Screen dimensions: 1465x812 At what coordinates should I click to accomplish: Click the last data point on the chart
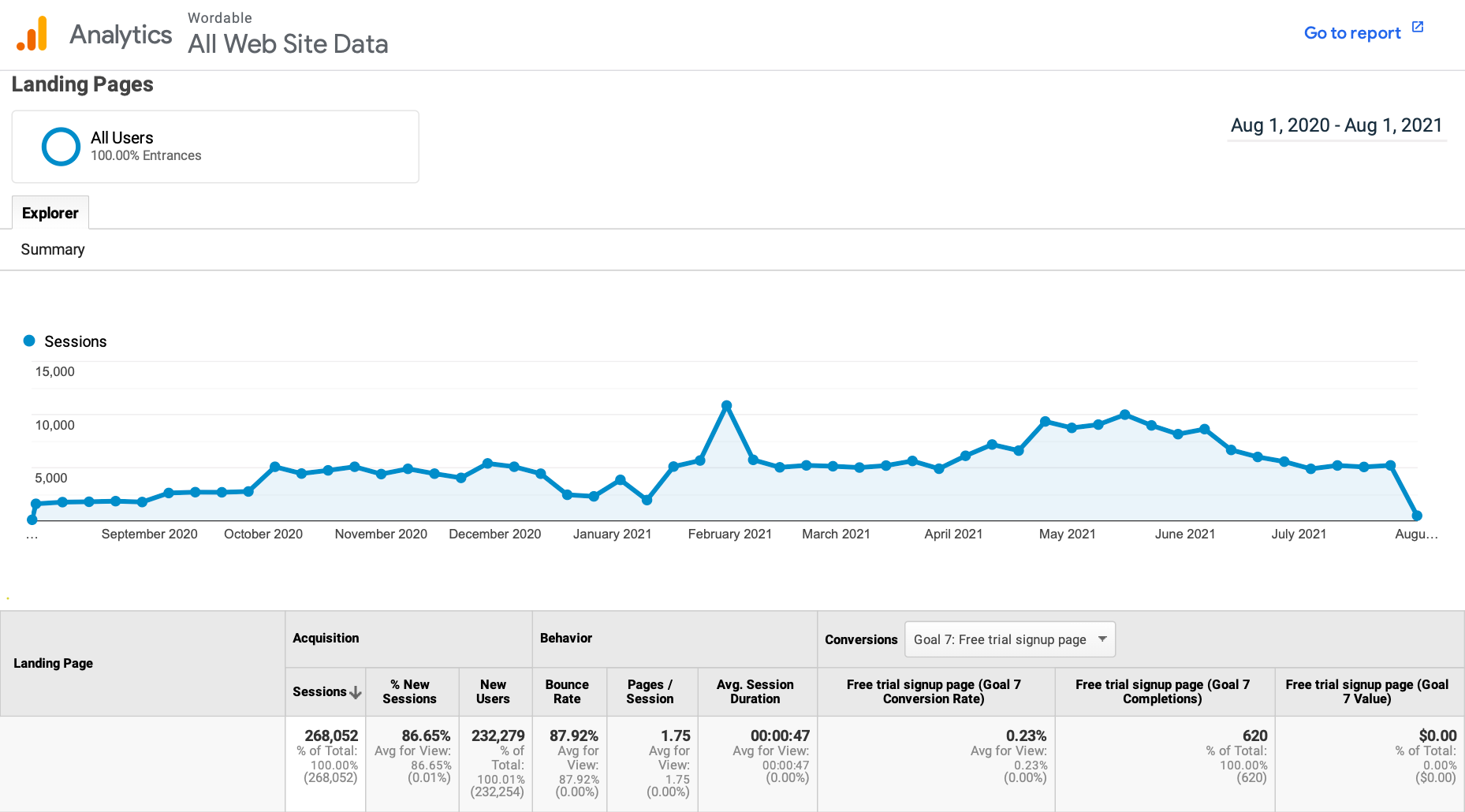point(1417,516)
